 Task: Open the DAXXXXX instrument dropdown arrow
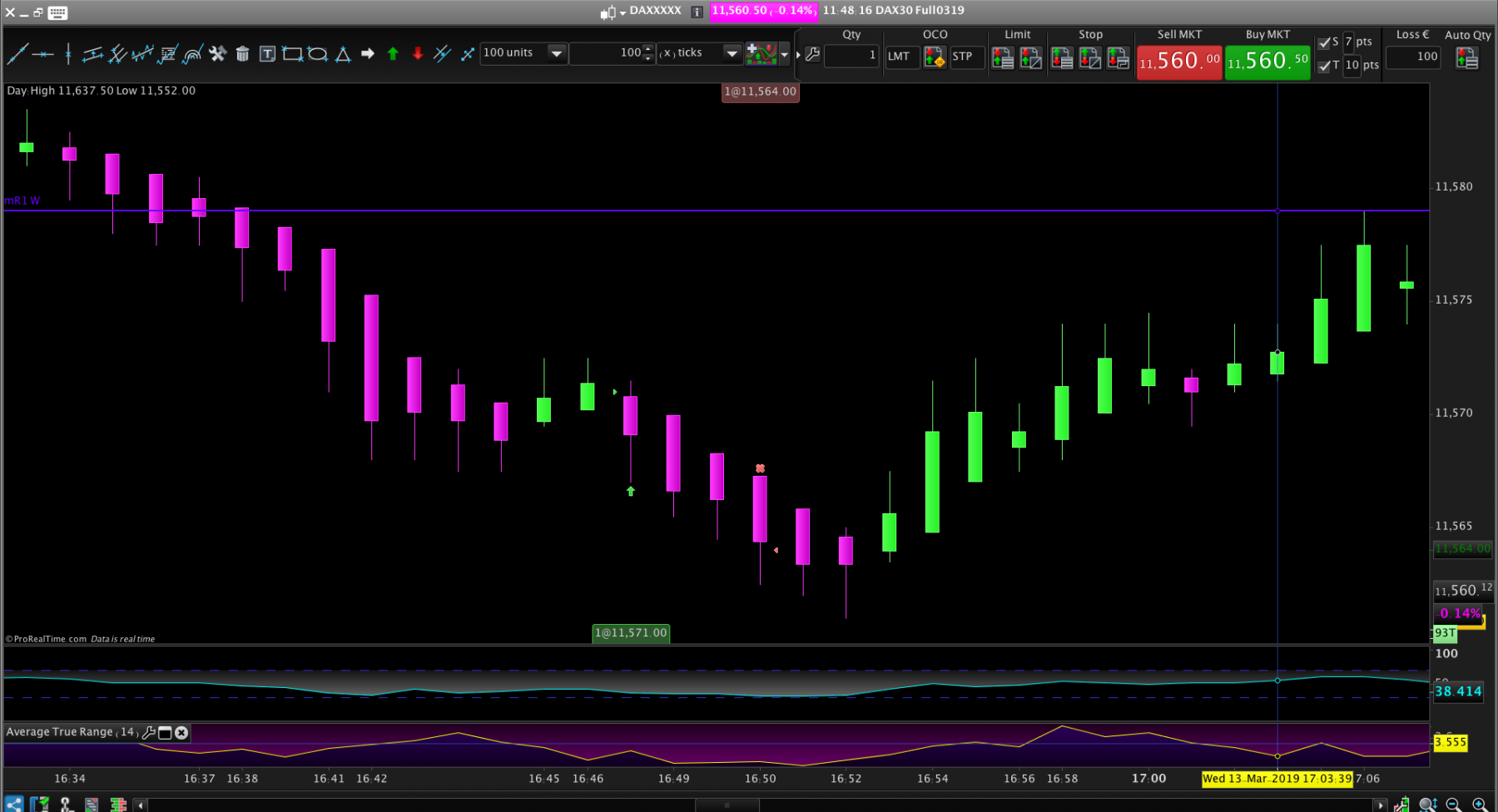pos(623,13)
